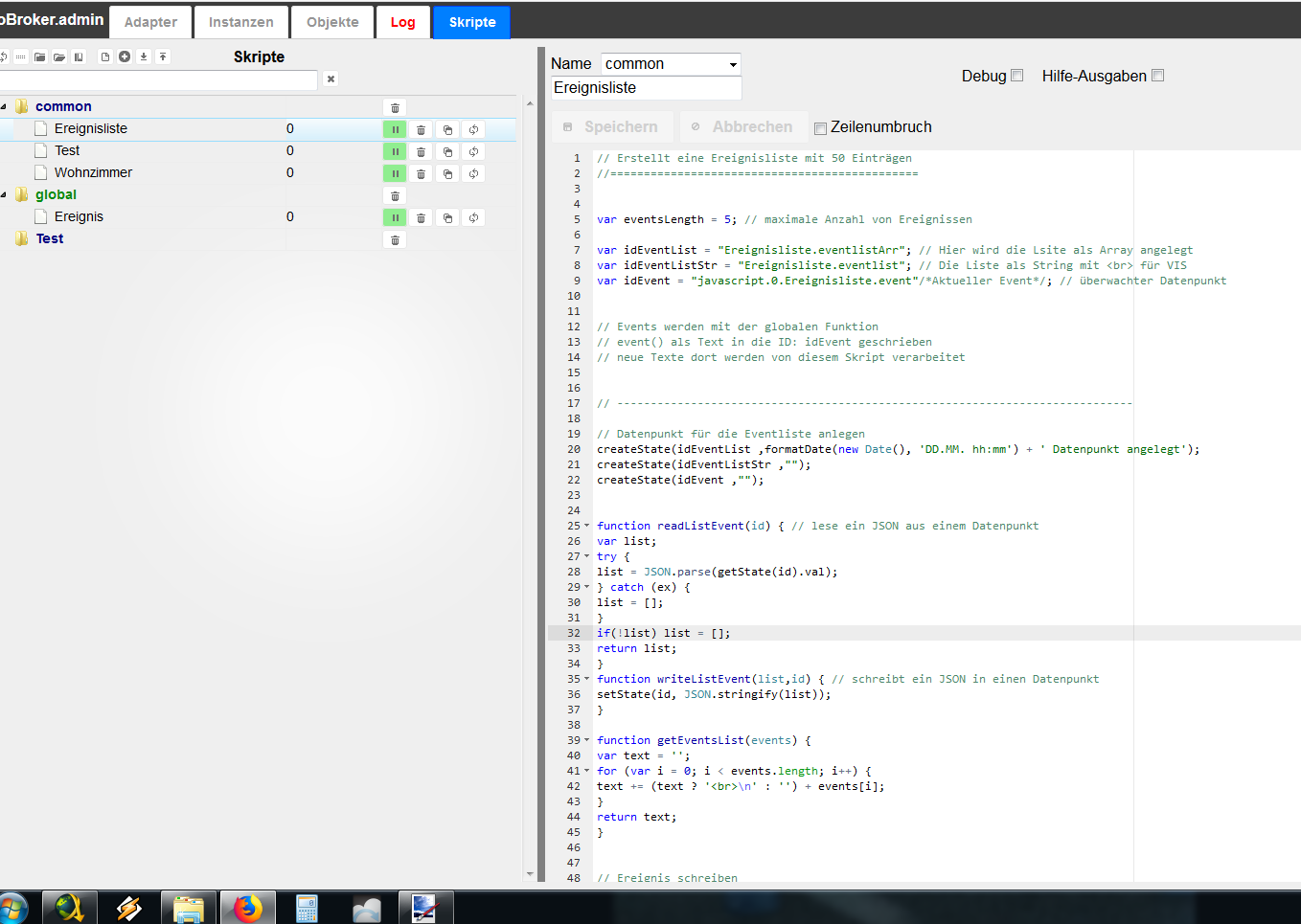Click the collapse-all folders icon in script toolbar
This screenshot has height=924, width=1301.
coord(40,56)
